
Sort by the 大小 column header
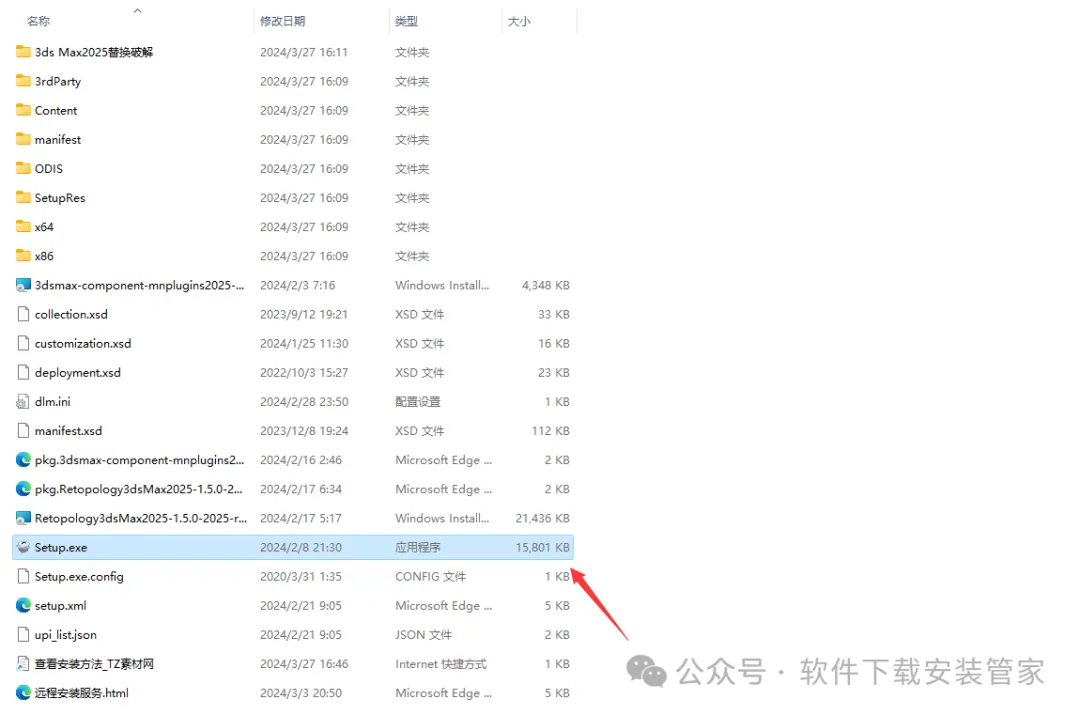519,21
